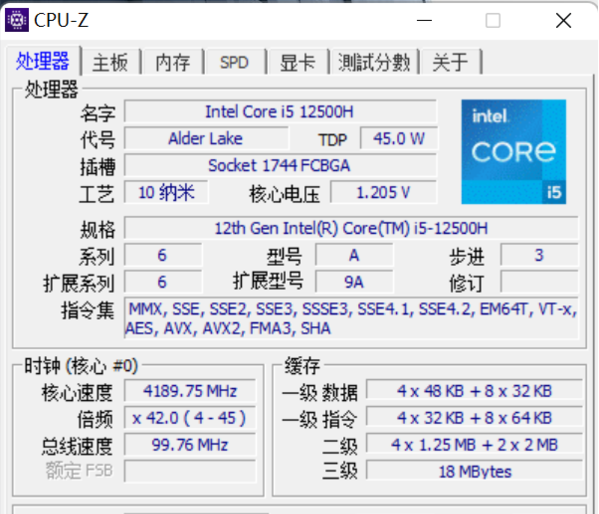This screenshot has width=599, height=514.
Task: Switch to the 内存 tab
Action: click(173, 62)
